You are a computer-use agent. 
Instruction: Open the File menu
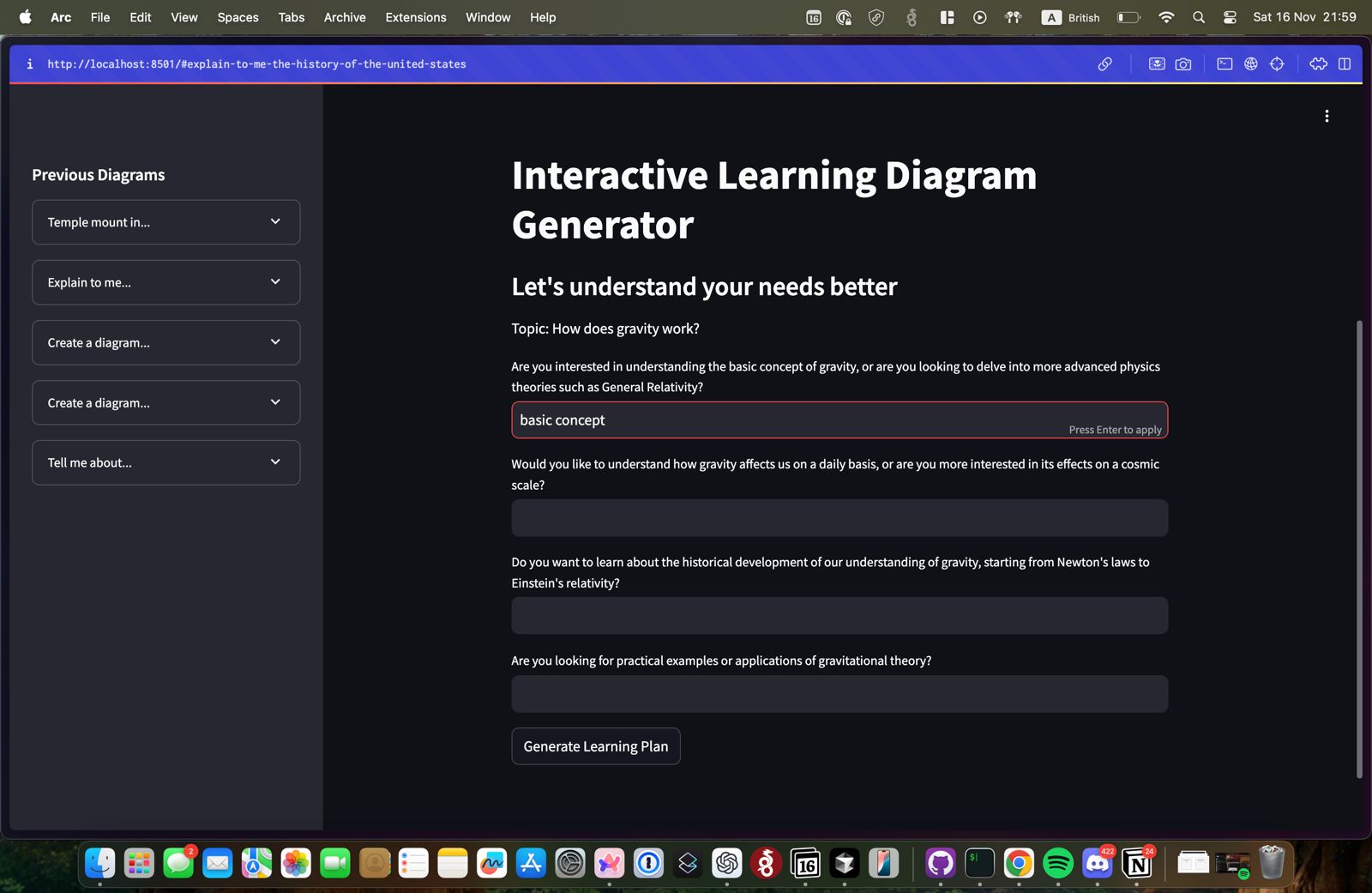pyautogui.click(x=100, y=17)
